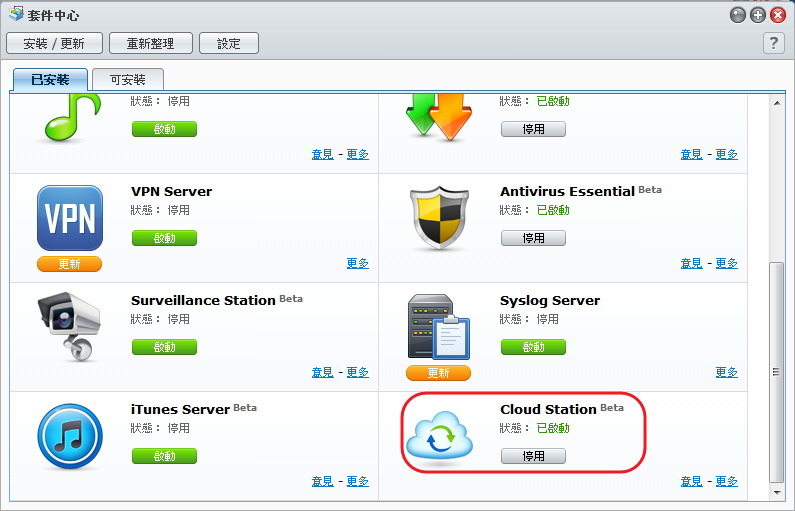
Task: Open 意見 link for Cloud Station
Action: [692, 481]
